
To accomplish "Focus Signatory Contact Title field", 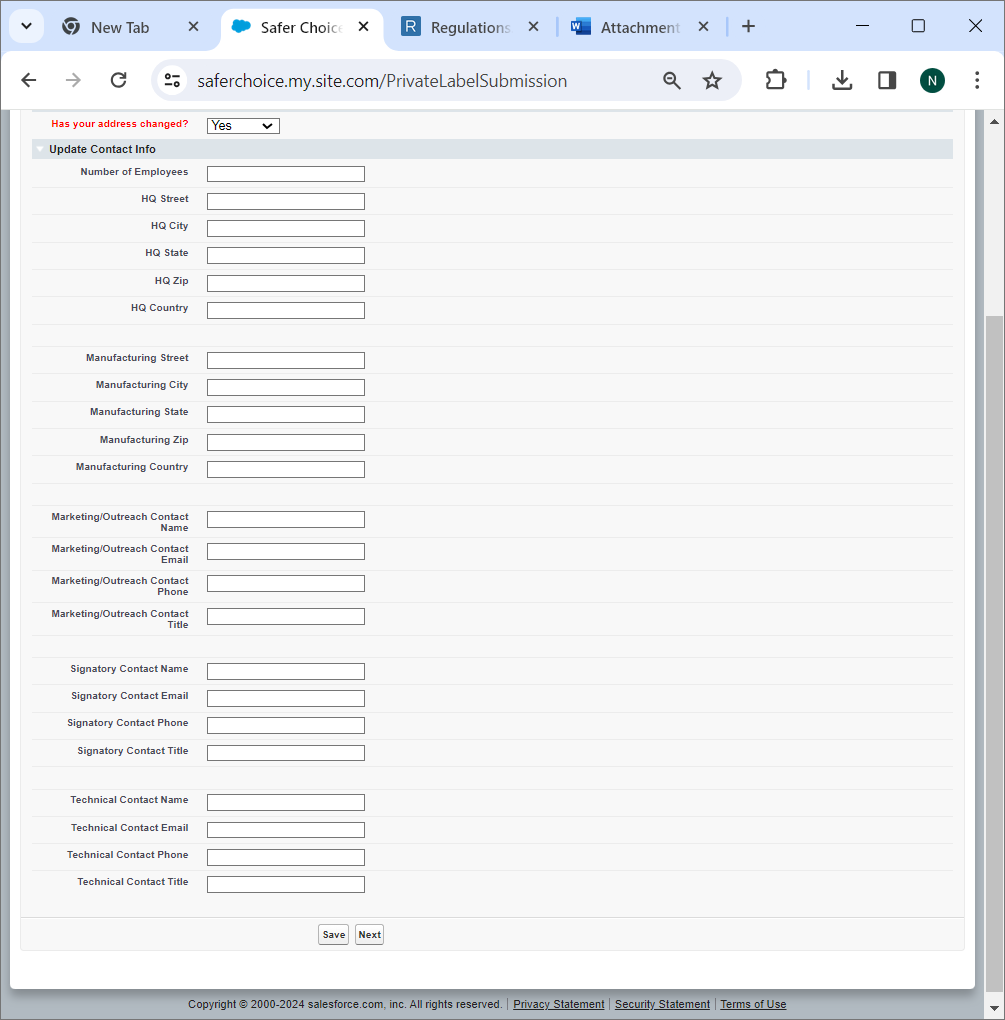I will coord(286,753).
